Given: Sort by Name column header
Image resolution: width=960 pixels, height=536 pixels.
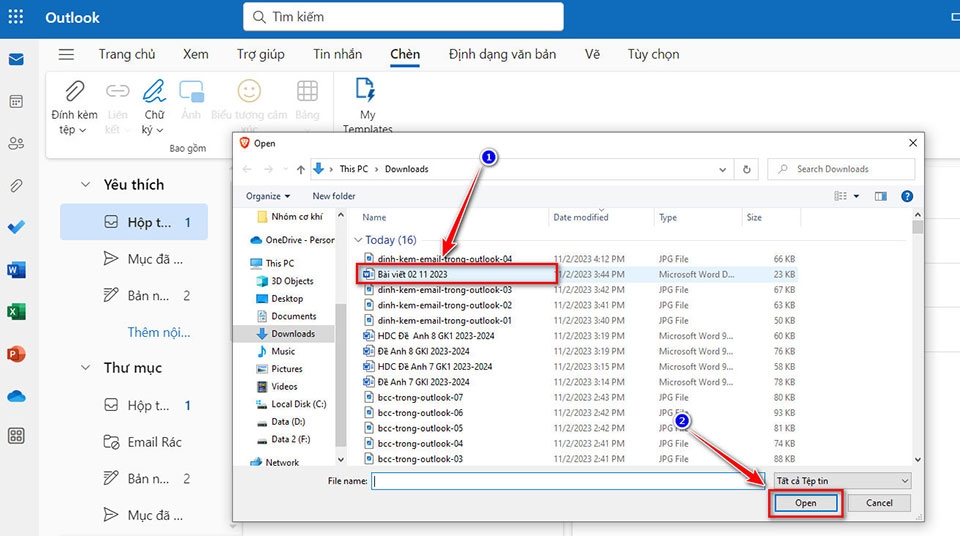Looking at the screenshot, I should click(374, 217).
